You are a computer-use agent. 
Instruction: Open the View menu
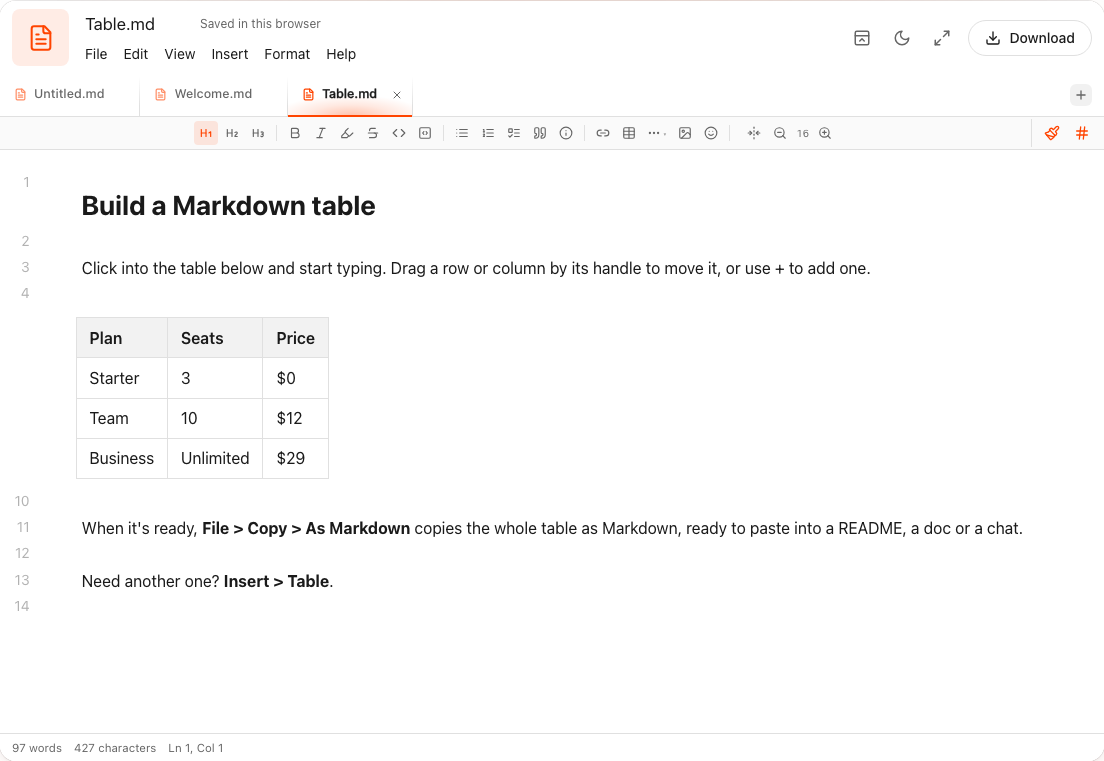pos(180,54)
